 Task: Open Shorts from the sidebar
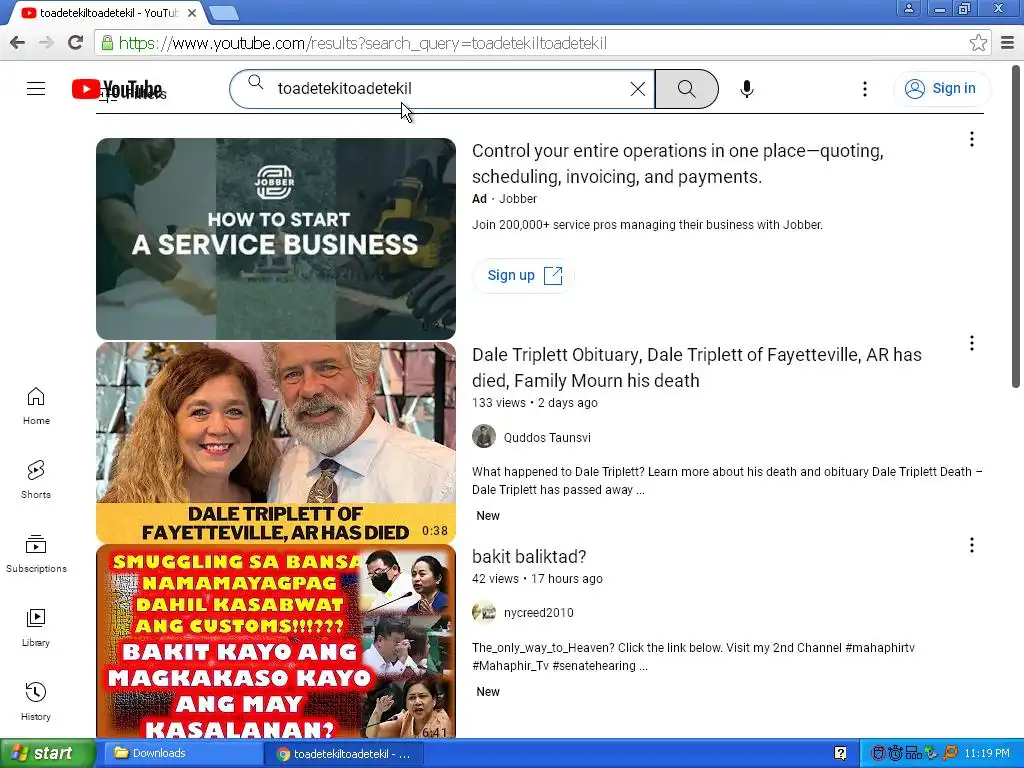pyautogui.click(x=36, y=479)
